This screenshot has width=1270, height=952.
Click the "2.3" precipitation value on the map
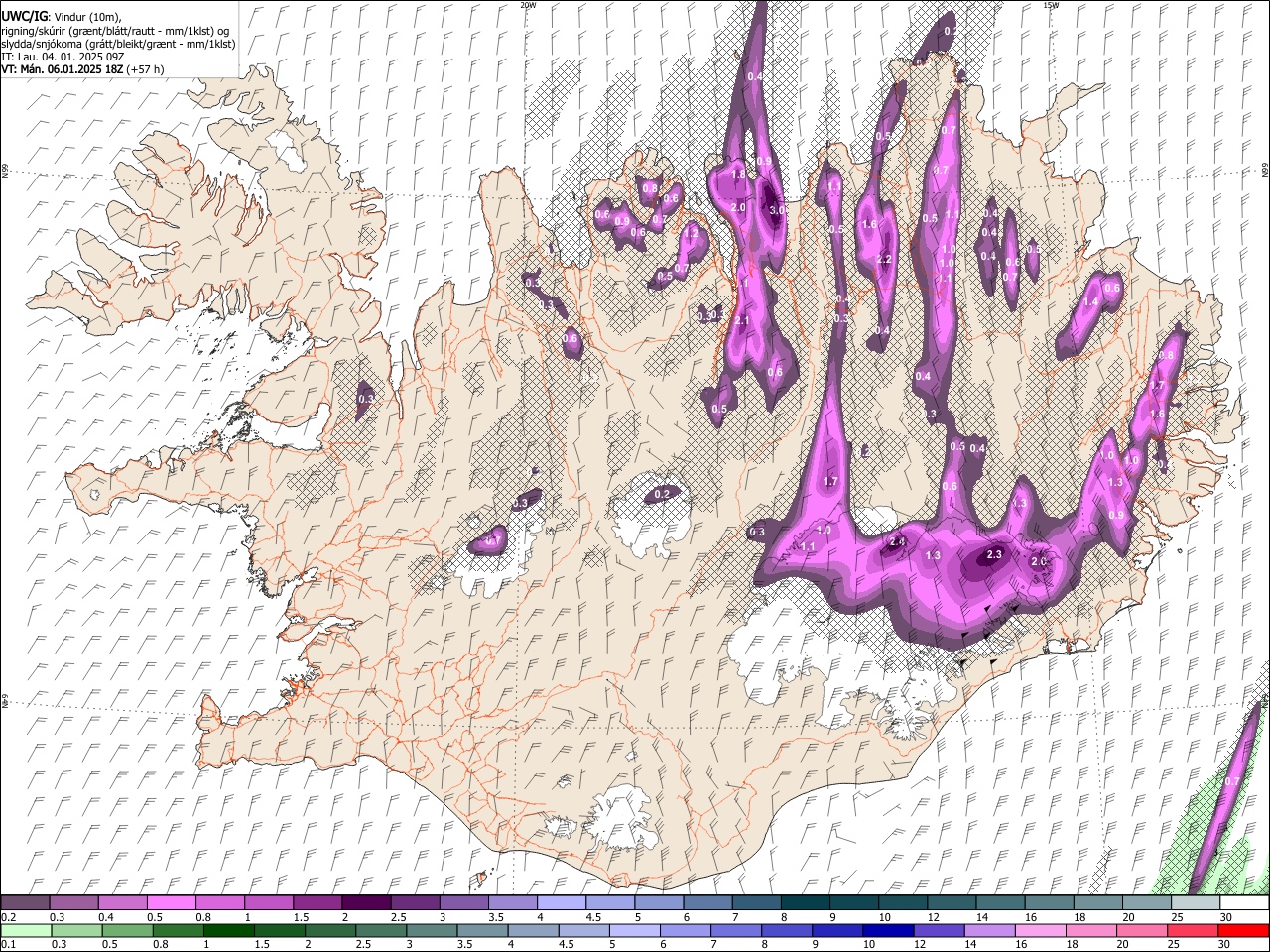tap(995, 555)
